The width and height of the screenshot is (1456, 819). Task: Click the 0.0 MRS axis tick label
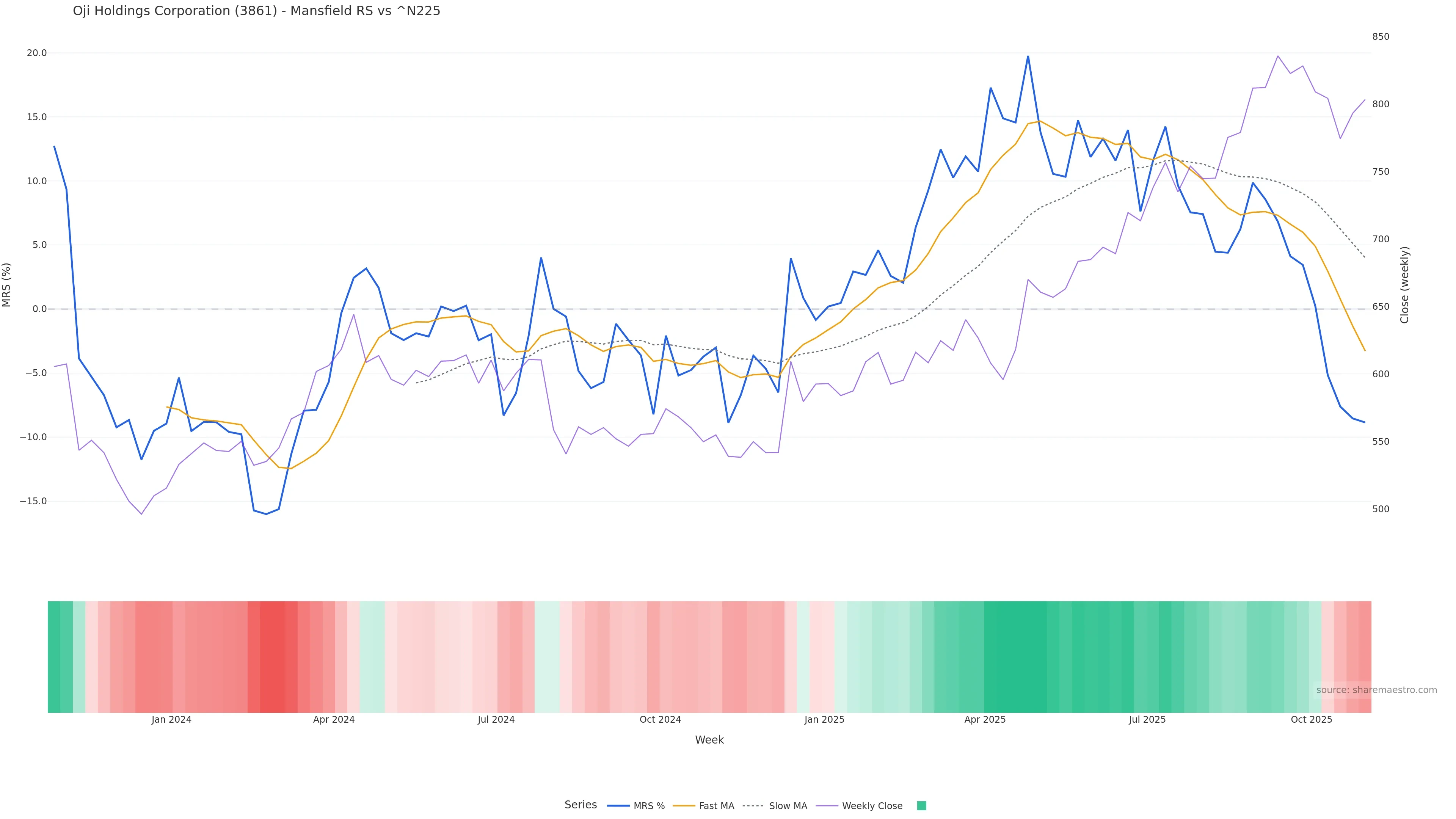tap(39, 309)
